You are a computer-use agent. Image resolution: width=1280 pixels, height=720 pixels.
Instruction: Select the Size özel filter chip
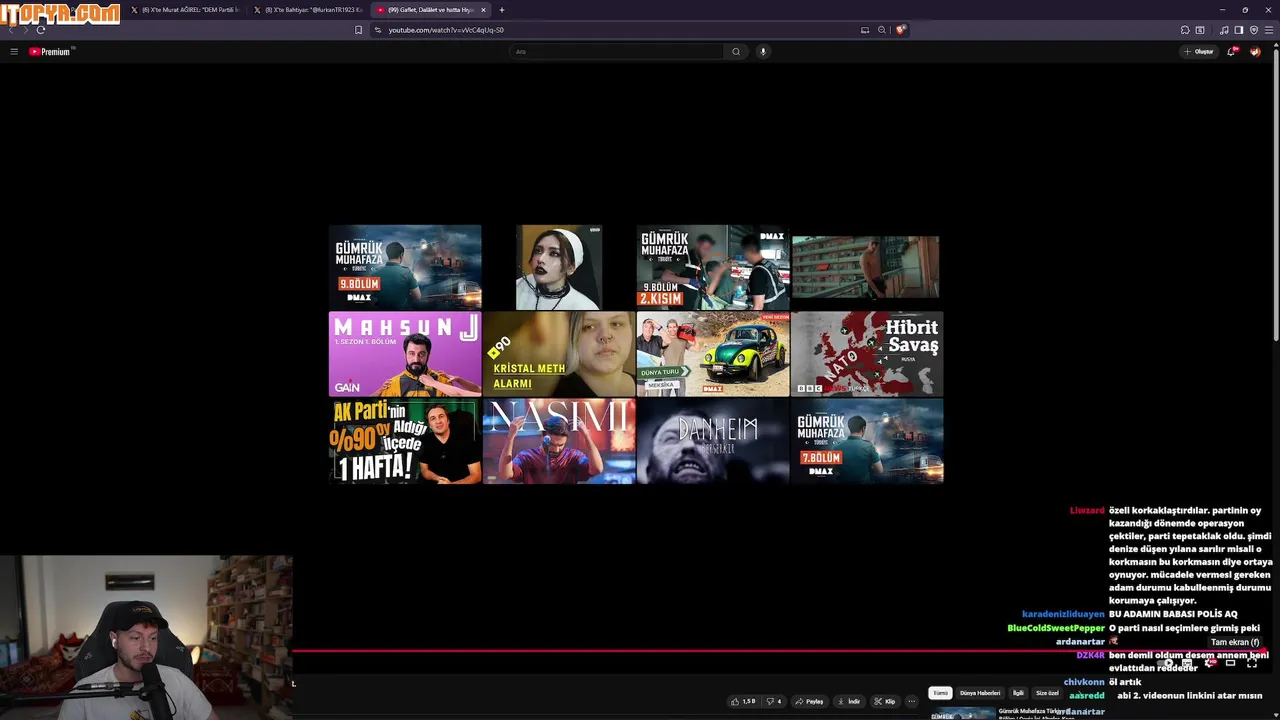tap(1047, 693)
